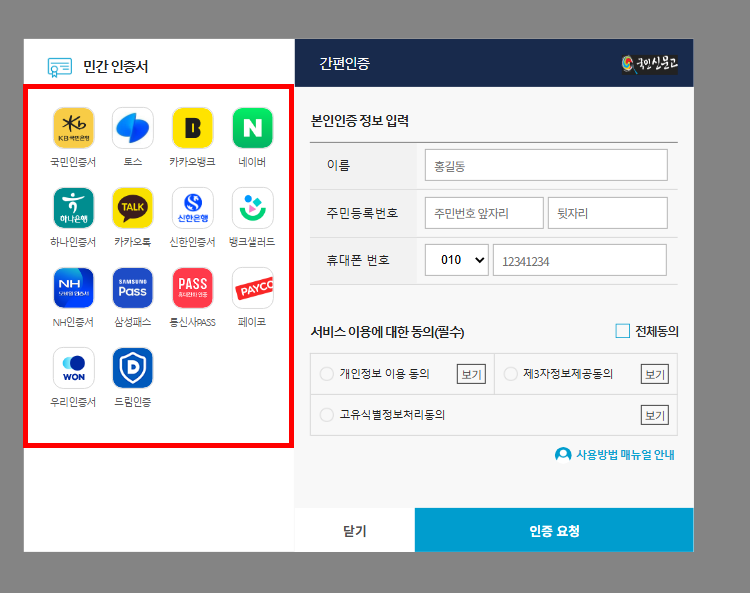Click the 닫기 button
750x593 pixels.
tap(355, 530)
